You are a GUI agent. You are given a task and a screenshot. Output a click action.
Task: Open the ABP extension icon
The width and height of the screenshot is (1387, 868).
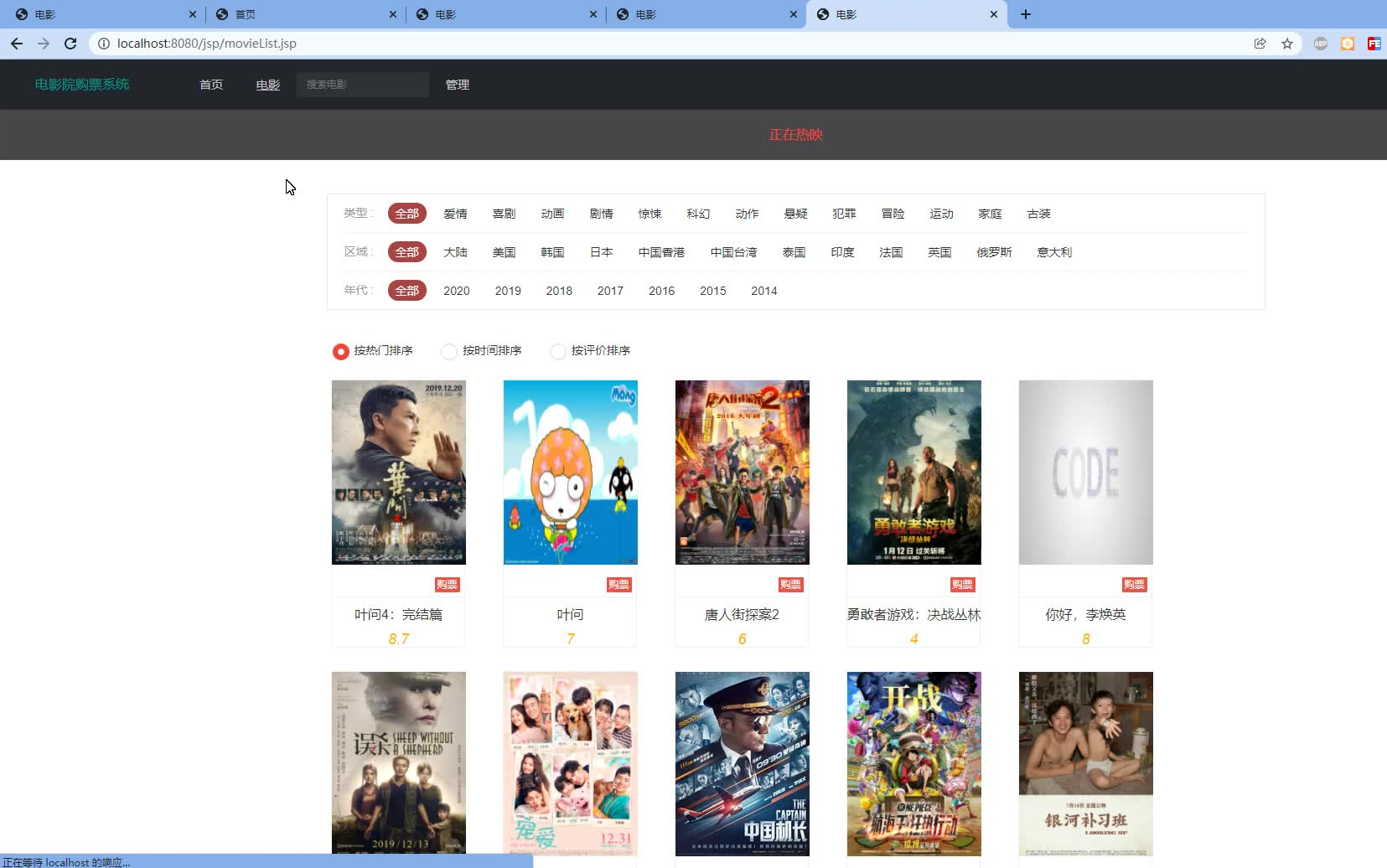pyautogui.click(x=1321, y=44)
